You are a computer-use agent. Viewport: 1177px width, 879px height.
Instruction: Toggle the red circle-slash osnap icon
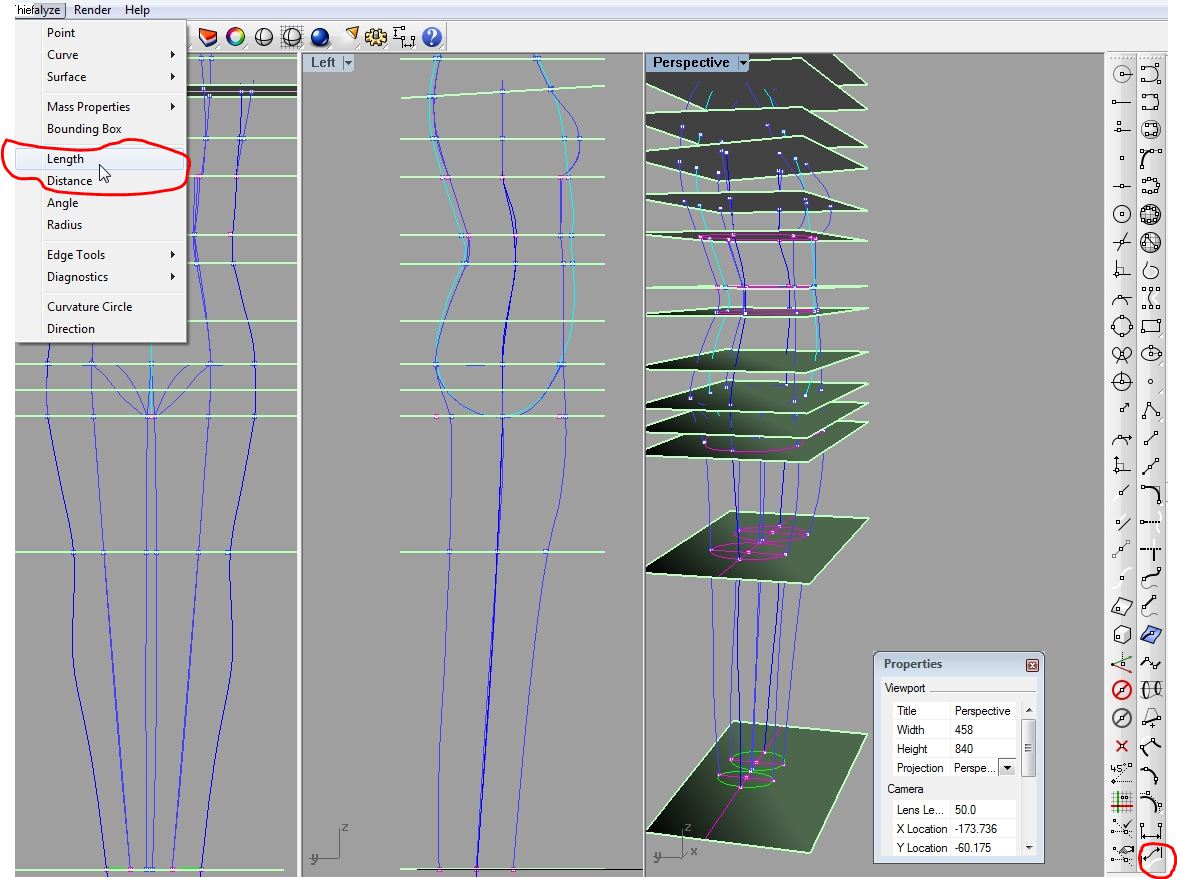click(x=1122, y=690)
